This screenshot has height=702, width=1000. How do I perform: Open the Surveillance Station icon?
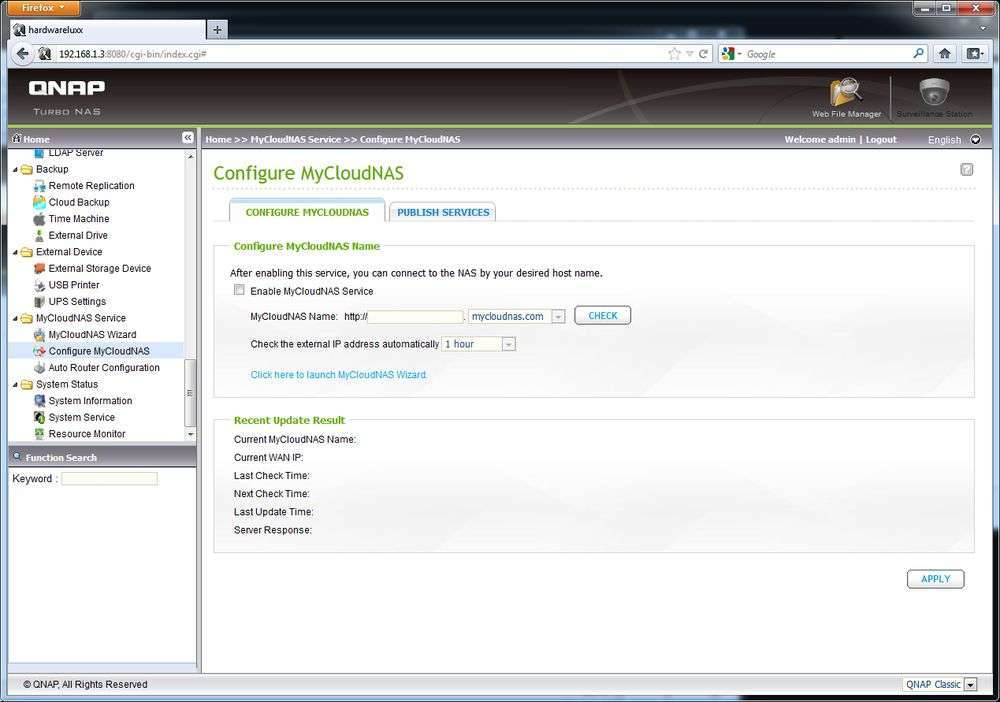click(934, 92)
